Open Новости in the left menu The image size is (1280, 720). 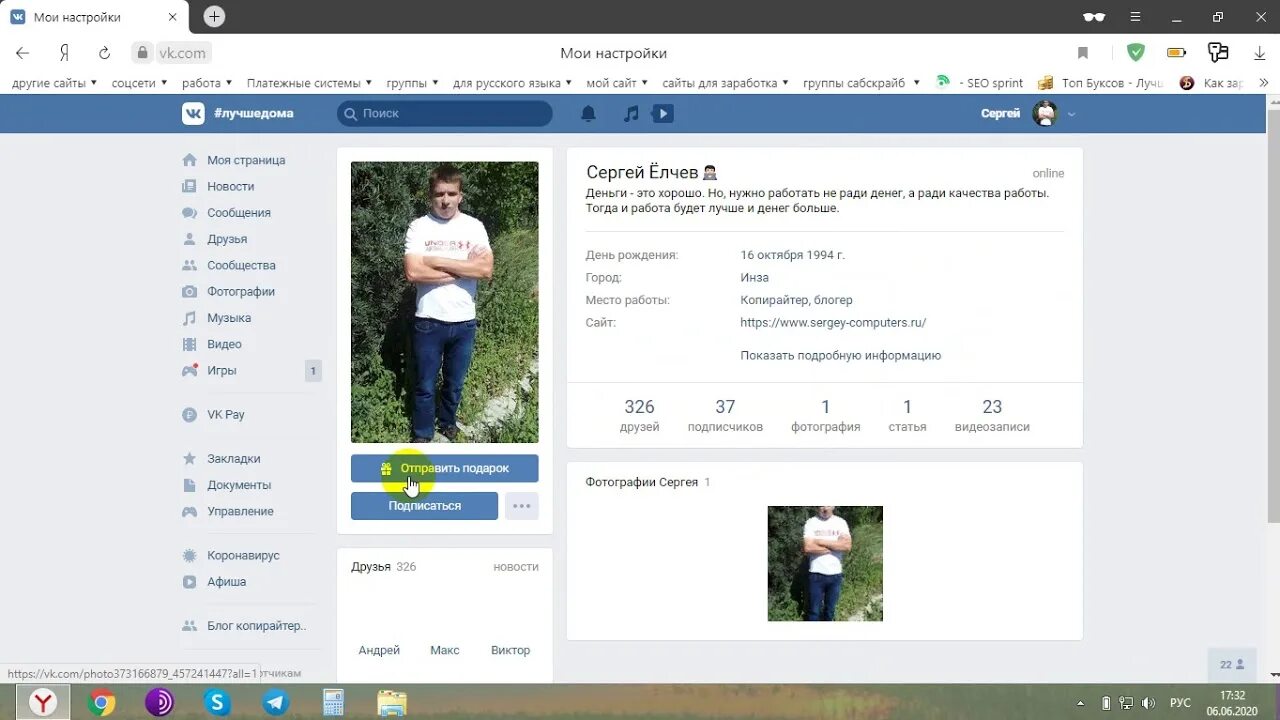point(230,186)
